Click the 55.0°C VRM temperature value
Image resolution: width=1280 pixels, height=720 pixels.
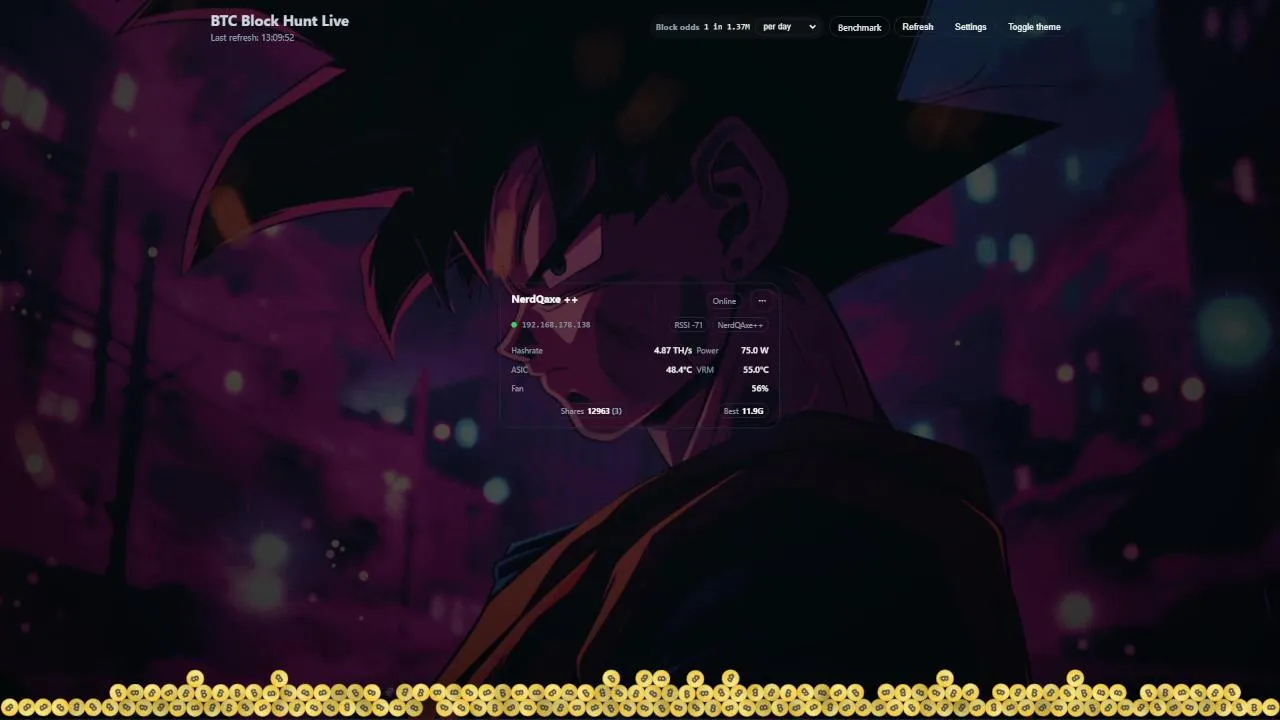[x=756, y=370]
